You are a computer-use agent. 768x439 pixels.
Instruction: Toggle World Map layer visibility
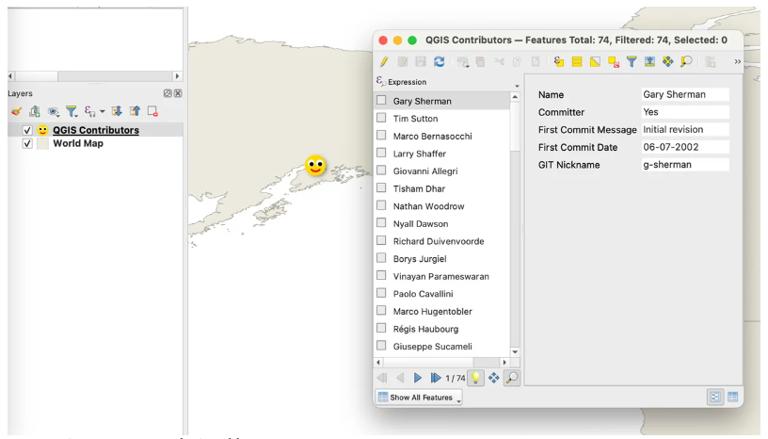click(x=27, y=144)
